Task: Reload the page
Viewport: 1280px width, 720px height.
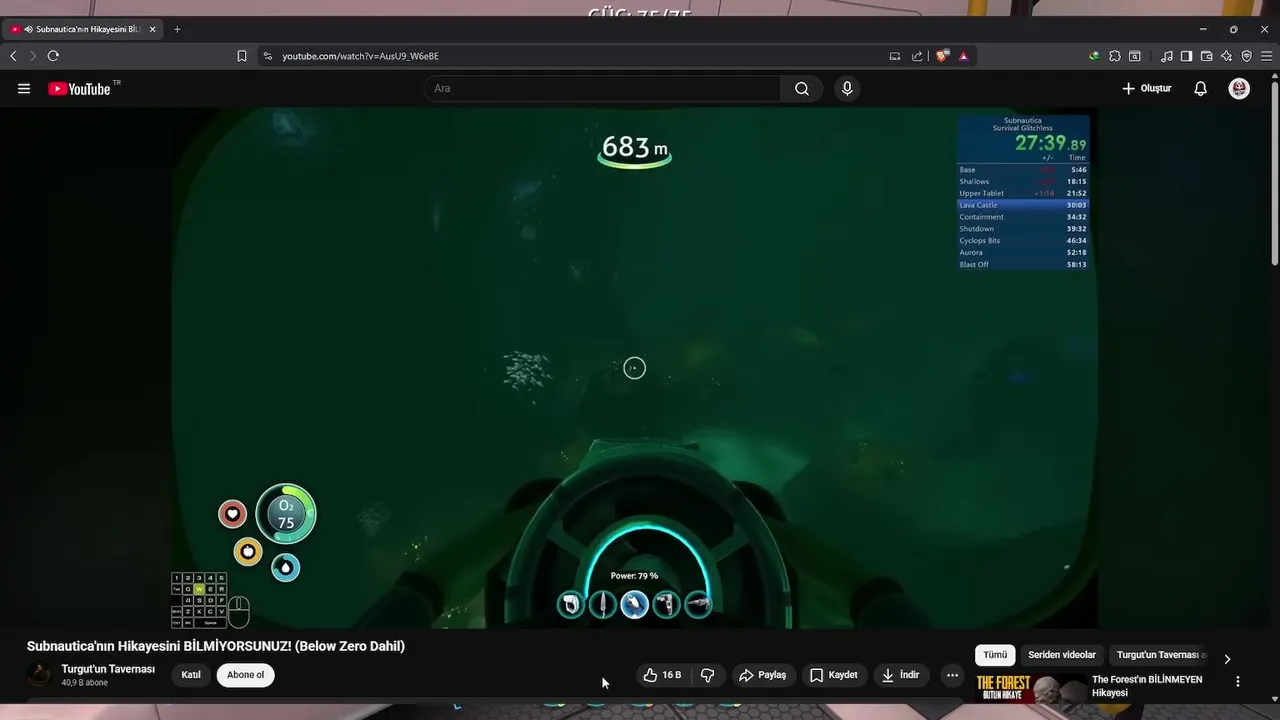Action: point(53,56)
